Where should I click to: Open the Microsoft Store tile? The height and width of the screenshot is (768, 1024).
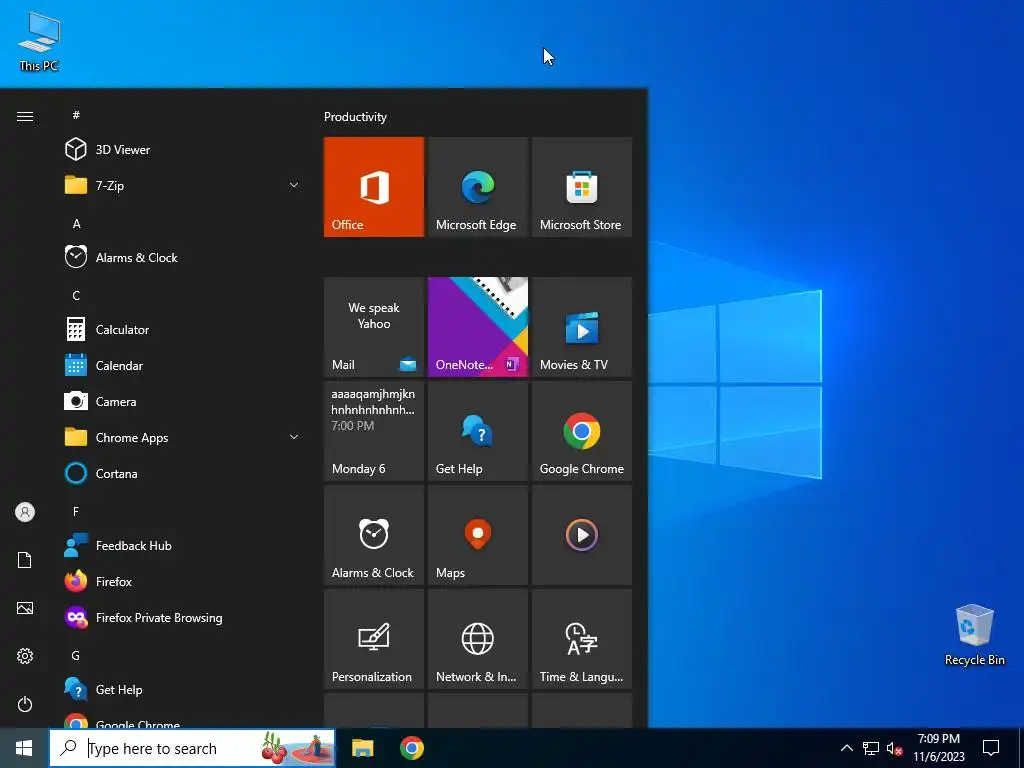coord(582,187)
